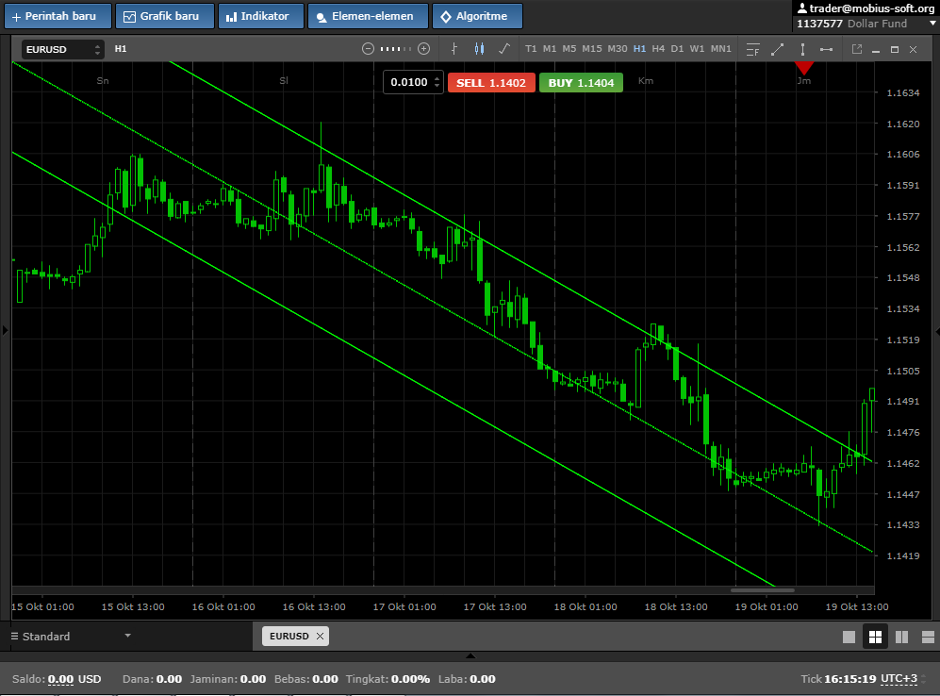Click the Dana 0.00 value
The height and width of the screenshot is (696, 940).
(169, 679)
